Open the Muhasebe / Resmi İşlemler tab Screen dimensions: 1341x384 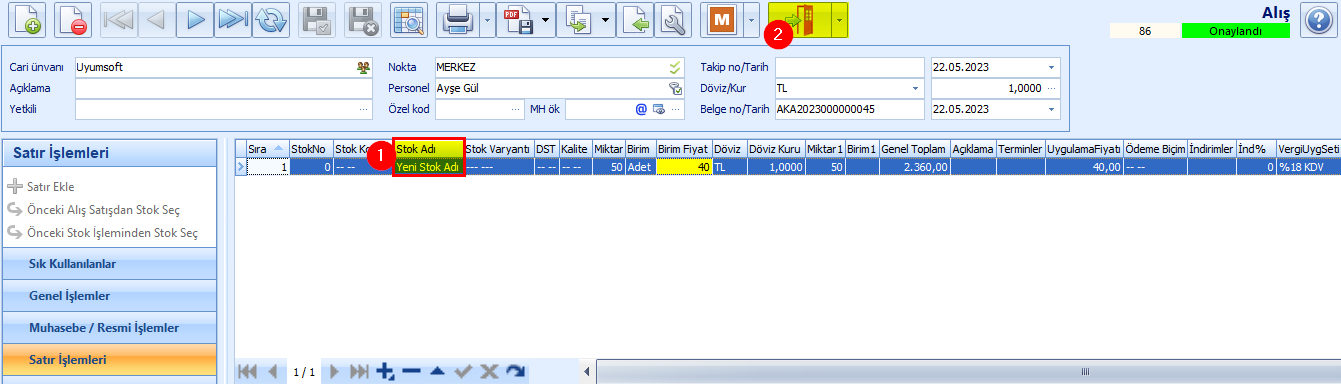click(x=109, y=328)
